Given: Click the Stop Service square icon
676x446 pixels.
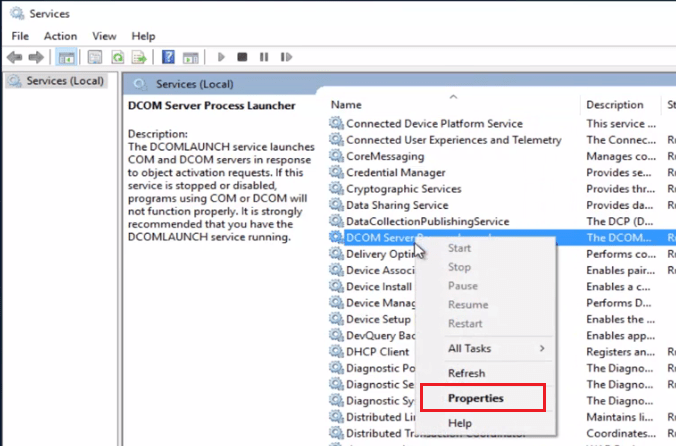Looking at the screenshot, I should tap(242, 57).
